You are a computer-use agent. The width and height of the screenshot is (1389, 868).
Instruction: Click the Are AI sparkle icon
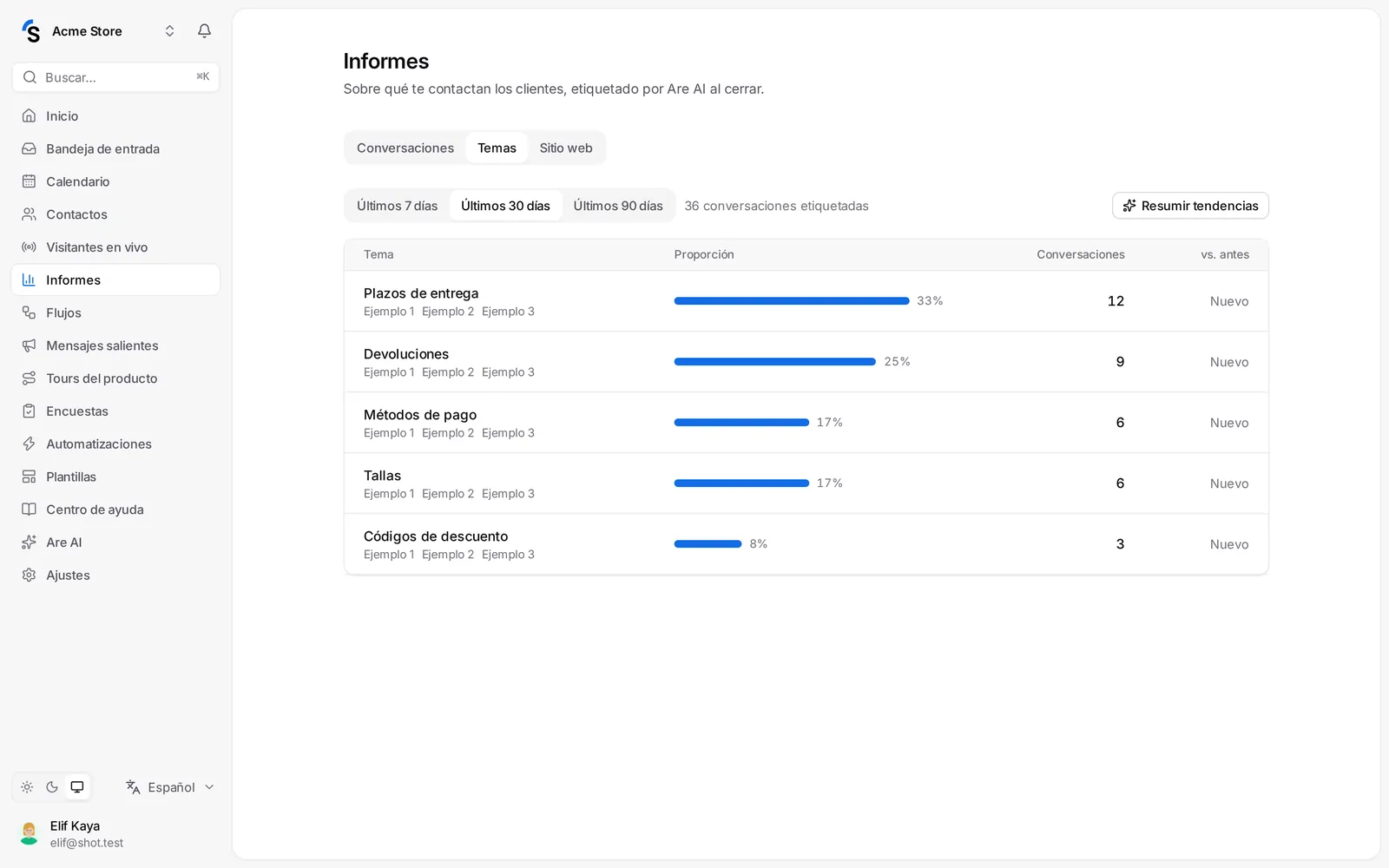(x=29, y=542)
